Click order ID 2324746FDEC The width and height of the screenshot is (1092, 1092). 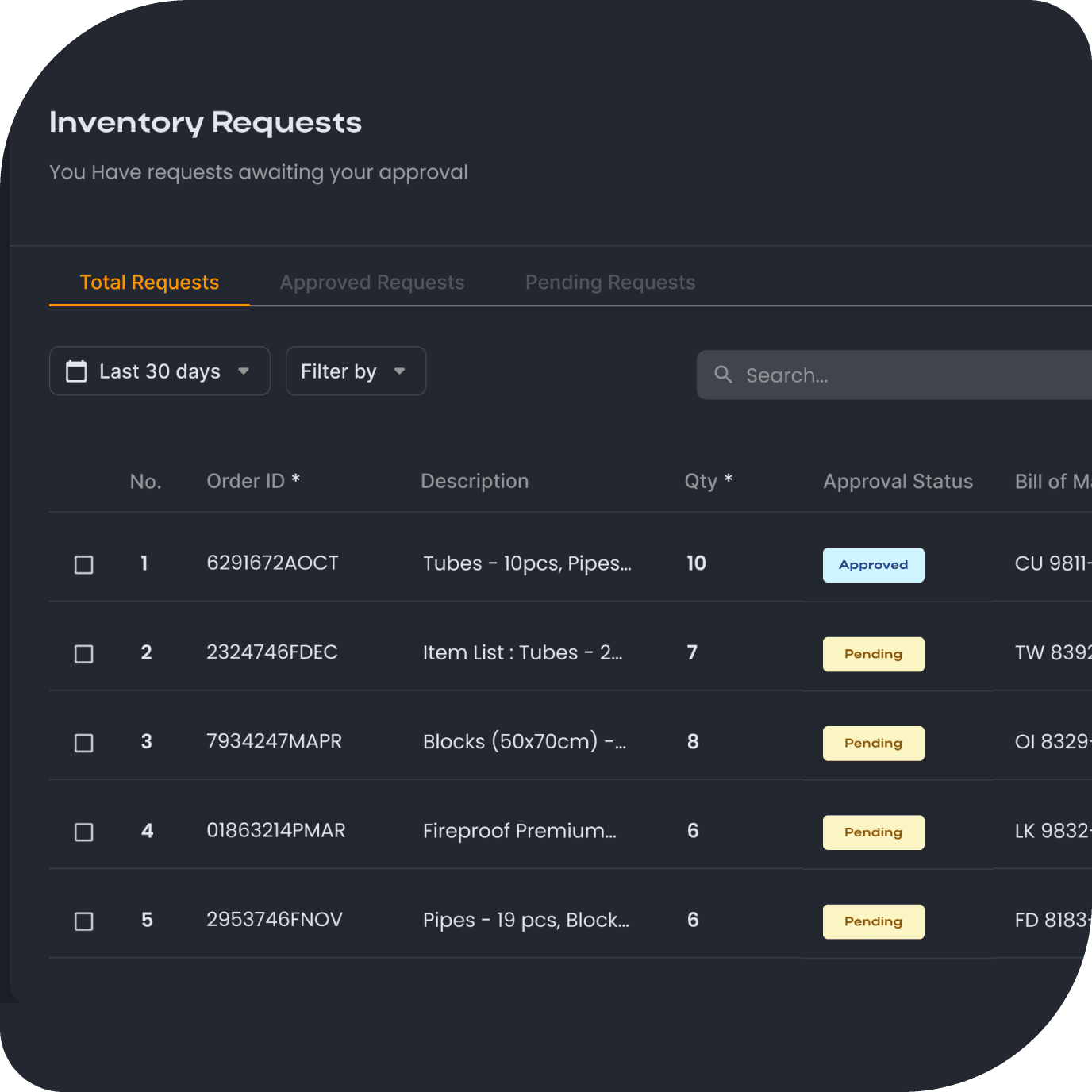click(272, 652)
